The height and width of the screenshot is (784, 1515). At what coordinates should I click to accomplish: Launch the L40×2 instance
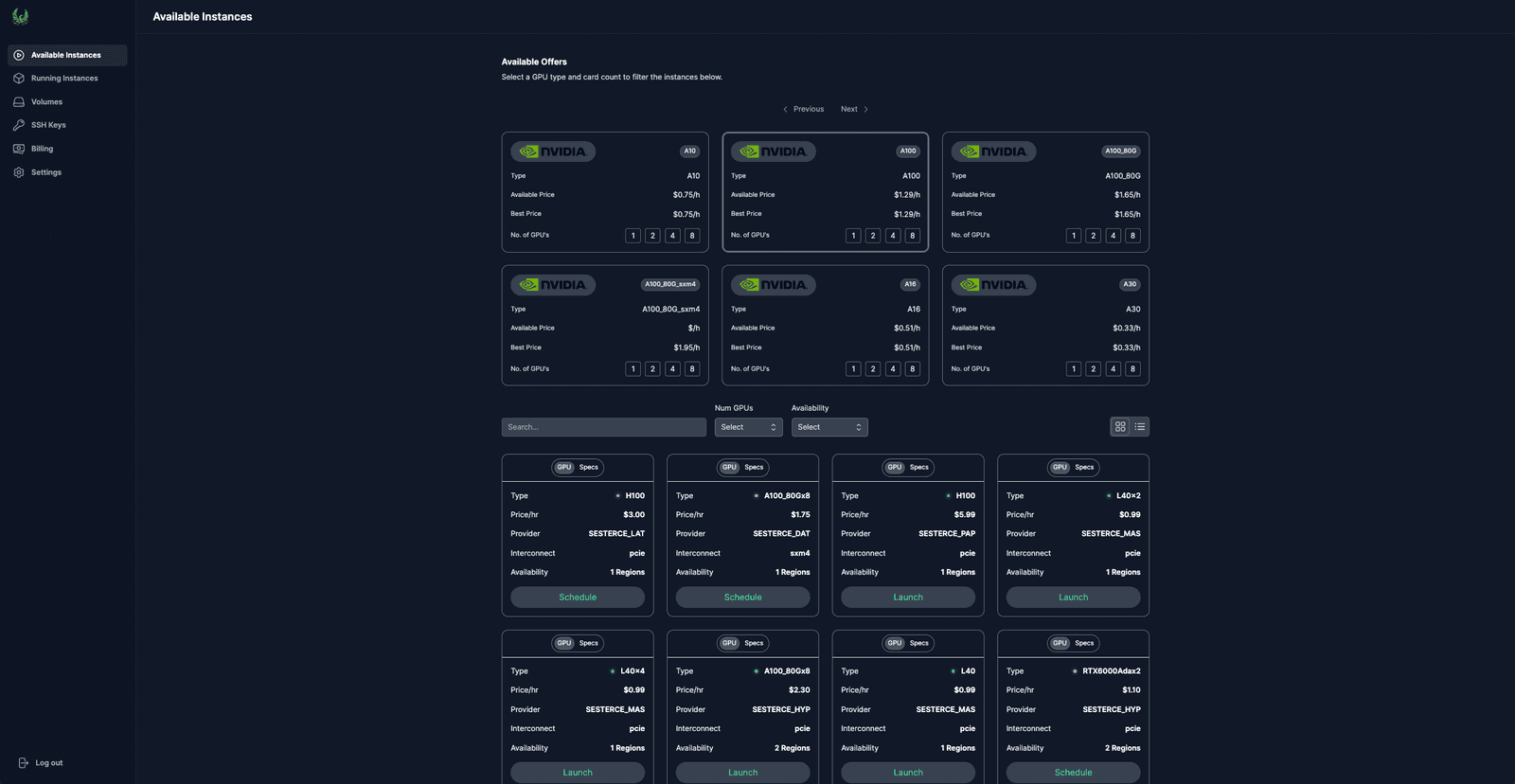(x=1074, y=597)
